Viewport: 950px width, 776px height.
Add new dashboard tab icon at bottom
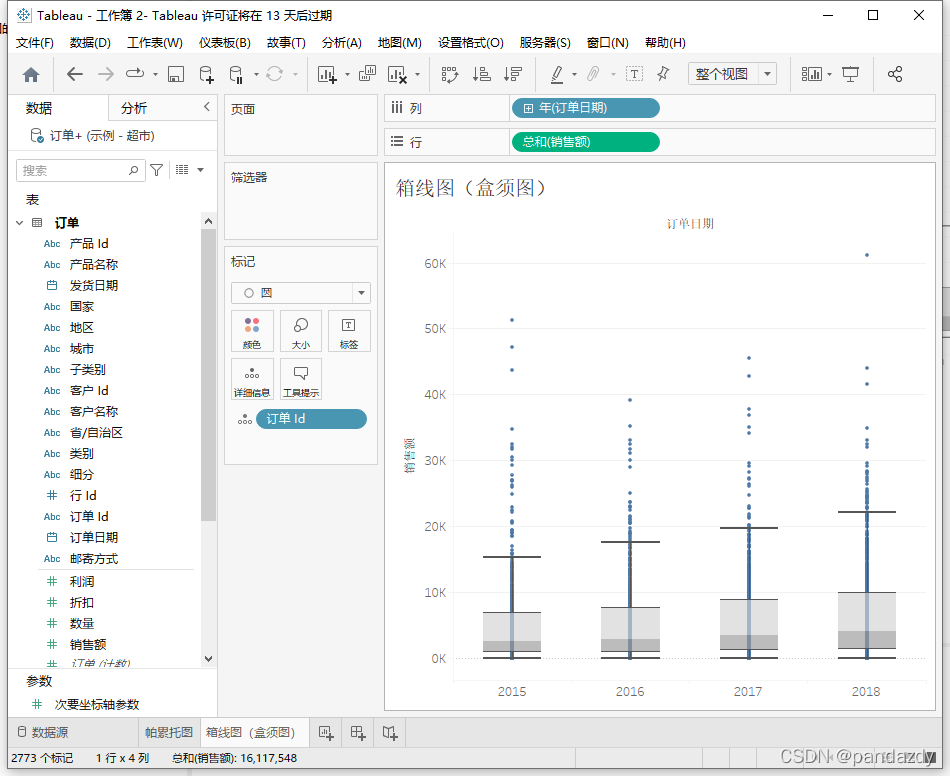(x=358, y=733)
